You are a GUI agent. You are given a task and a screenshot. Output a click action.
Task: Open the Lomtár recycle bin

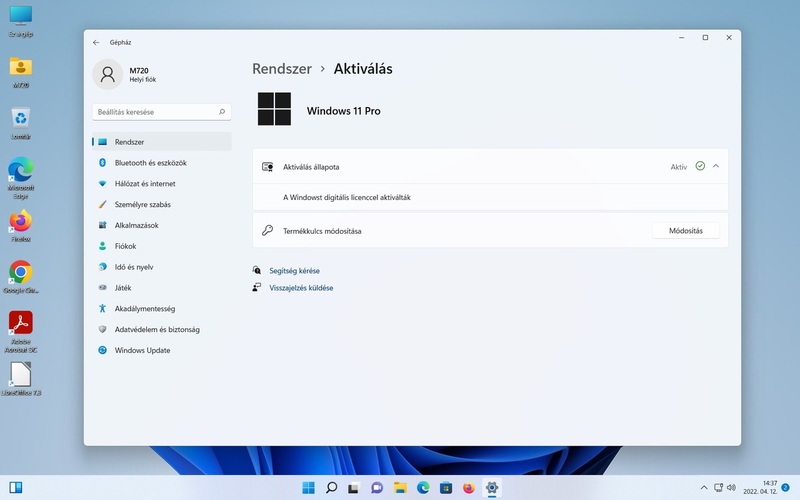(20, 123)
